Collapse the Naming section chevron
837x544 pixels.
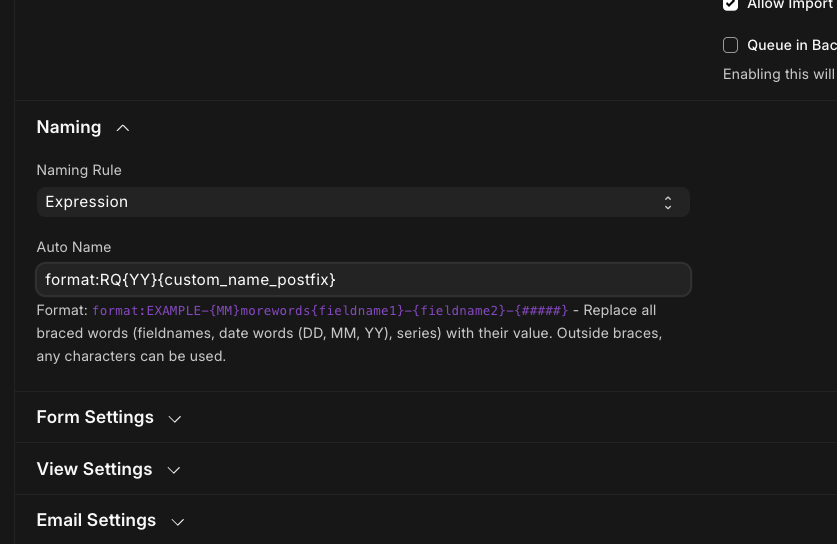(123, 128)
